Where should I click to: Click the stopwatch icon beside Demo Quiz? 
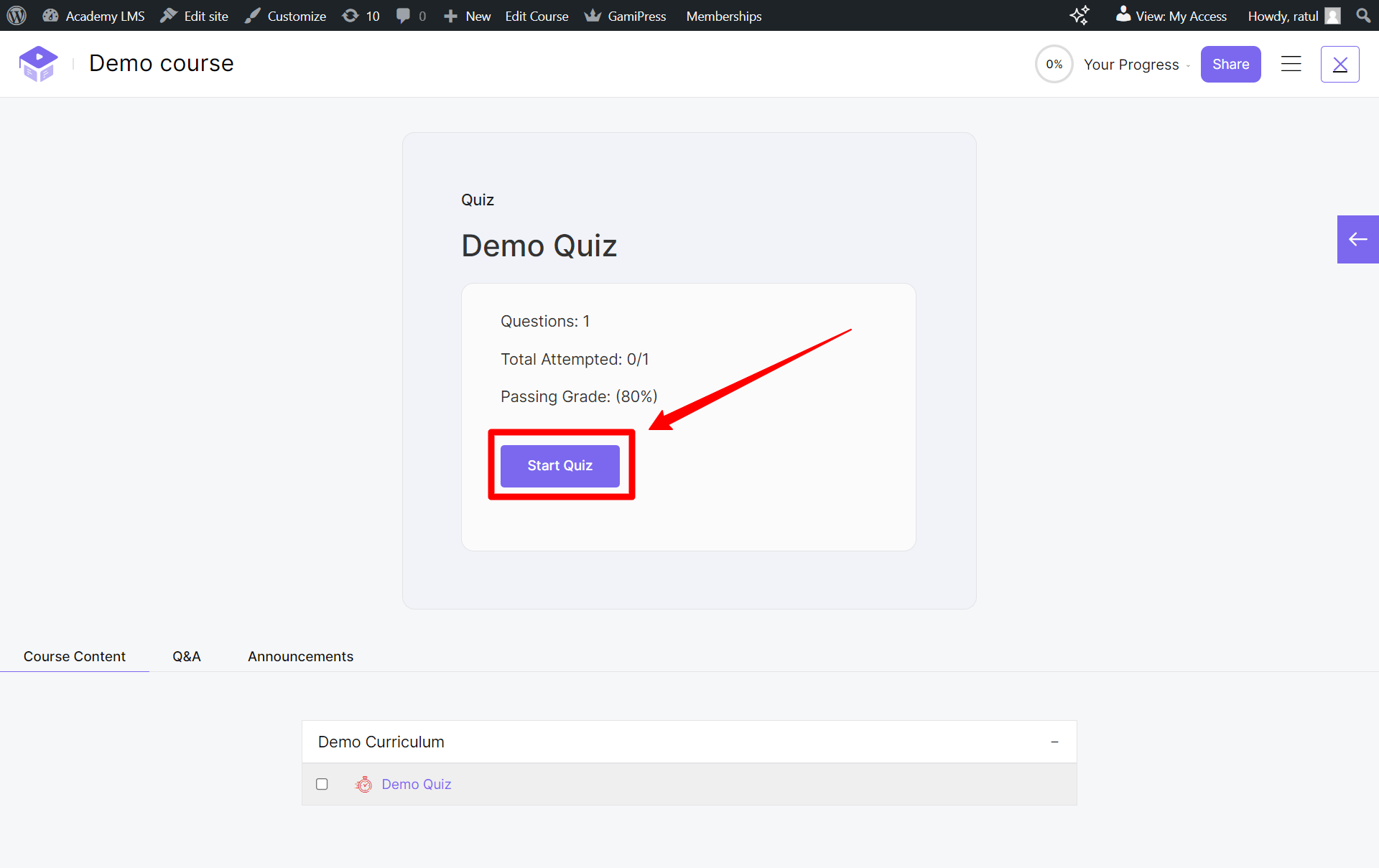364,784
